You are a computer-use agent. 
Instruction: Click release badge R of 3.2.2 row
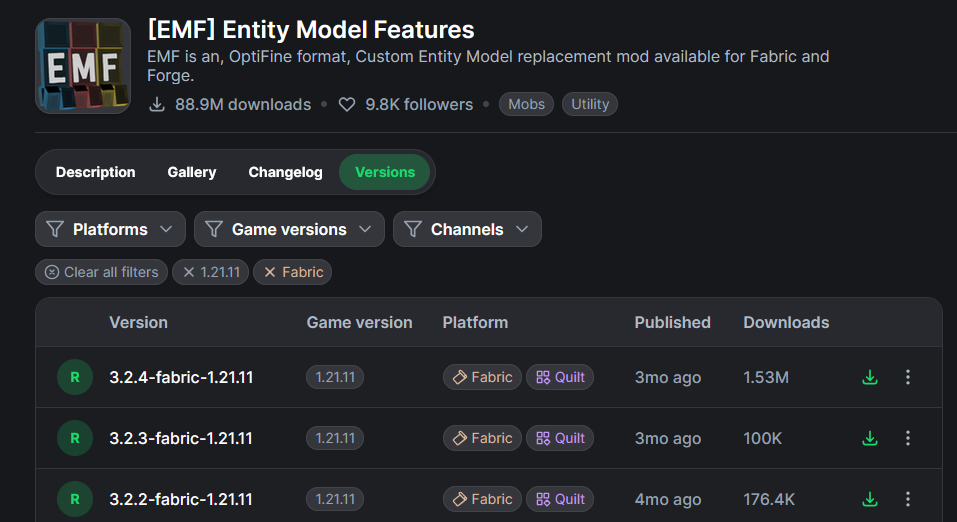[75, 499]
